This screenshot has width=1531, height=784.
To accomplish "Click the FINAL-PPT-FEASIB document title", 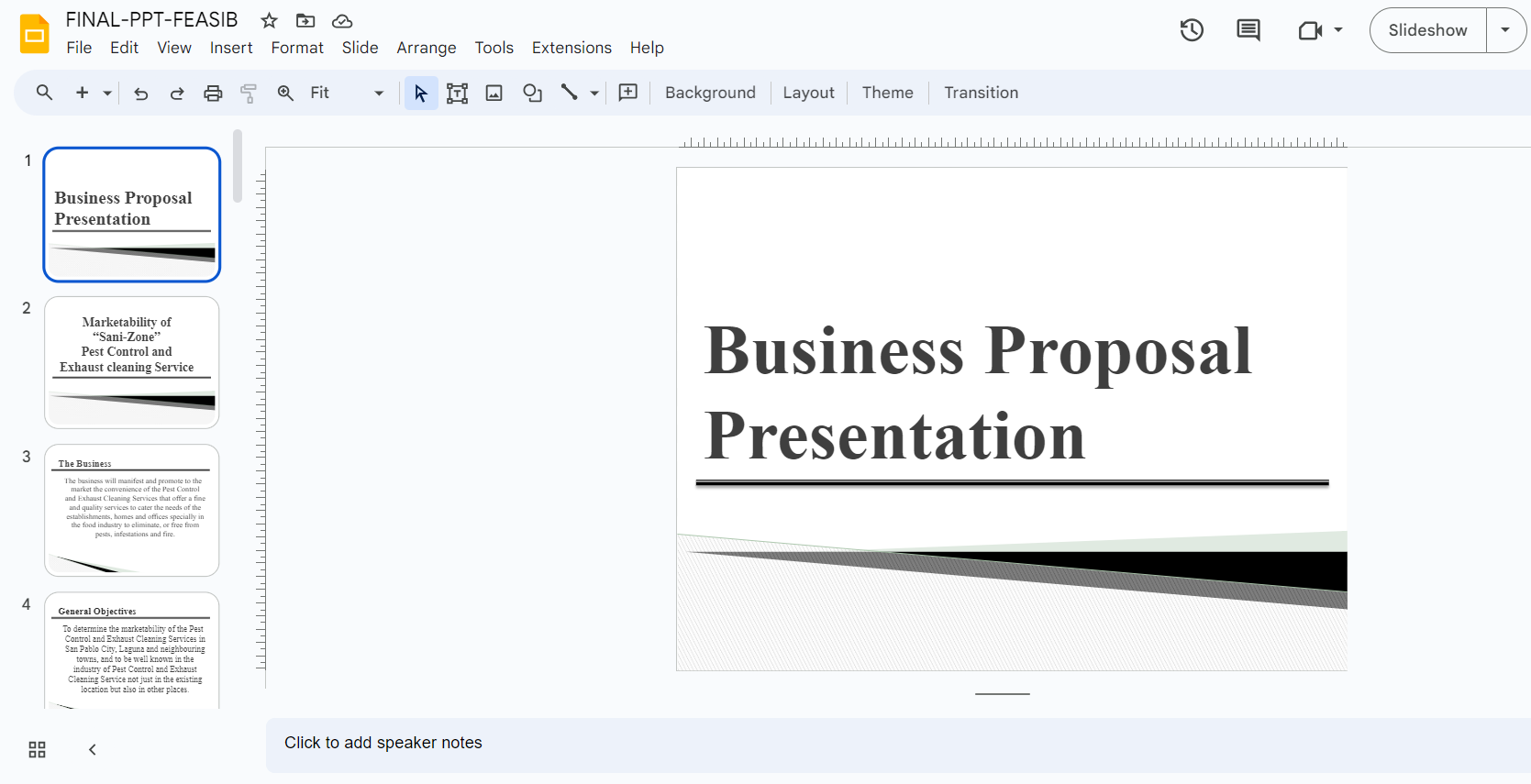I will (x=151, y=19).
